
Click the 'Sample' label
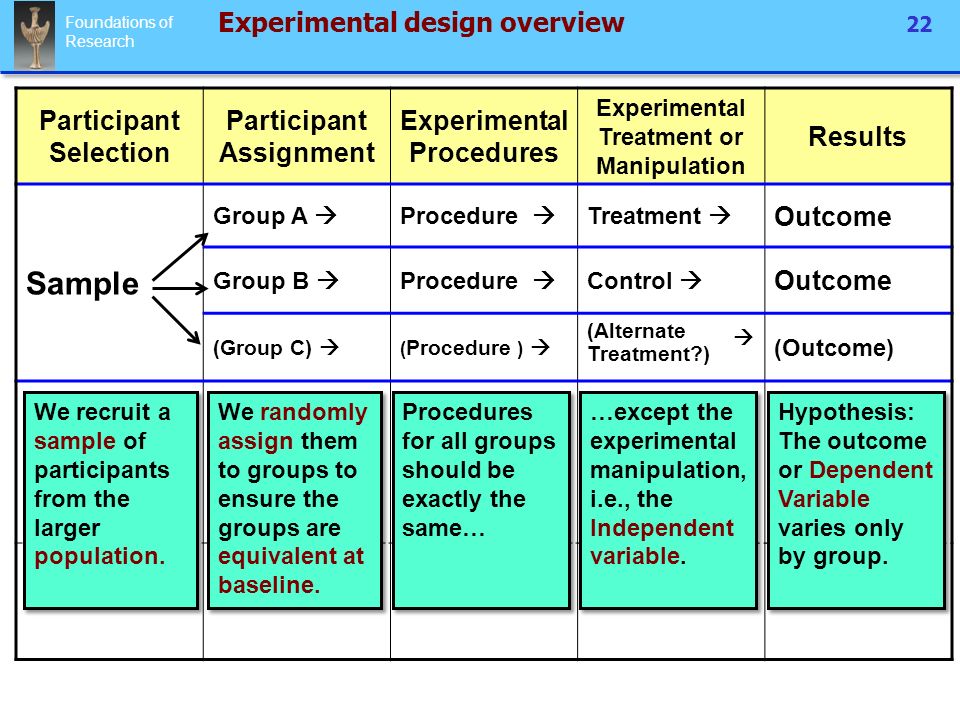point(83,284)
